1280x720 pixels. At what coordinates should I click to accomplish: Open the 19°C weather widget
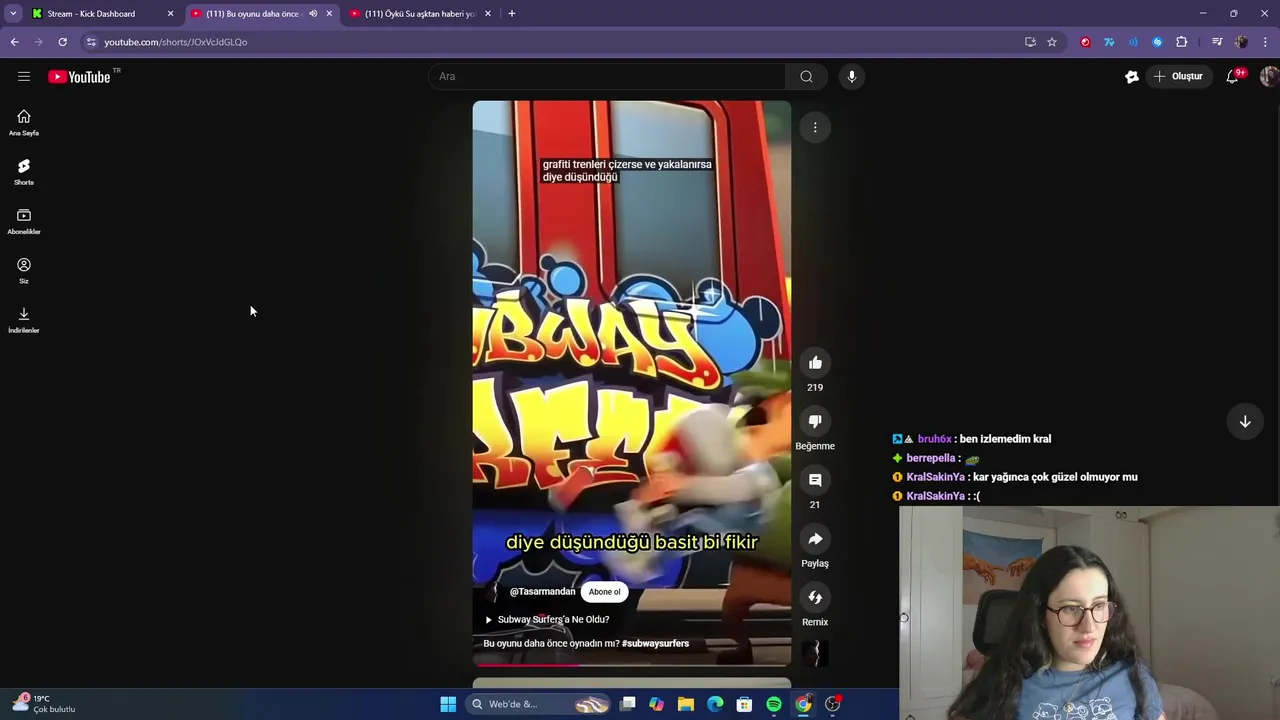click(x=43, y=704)
